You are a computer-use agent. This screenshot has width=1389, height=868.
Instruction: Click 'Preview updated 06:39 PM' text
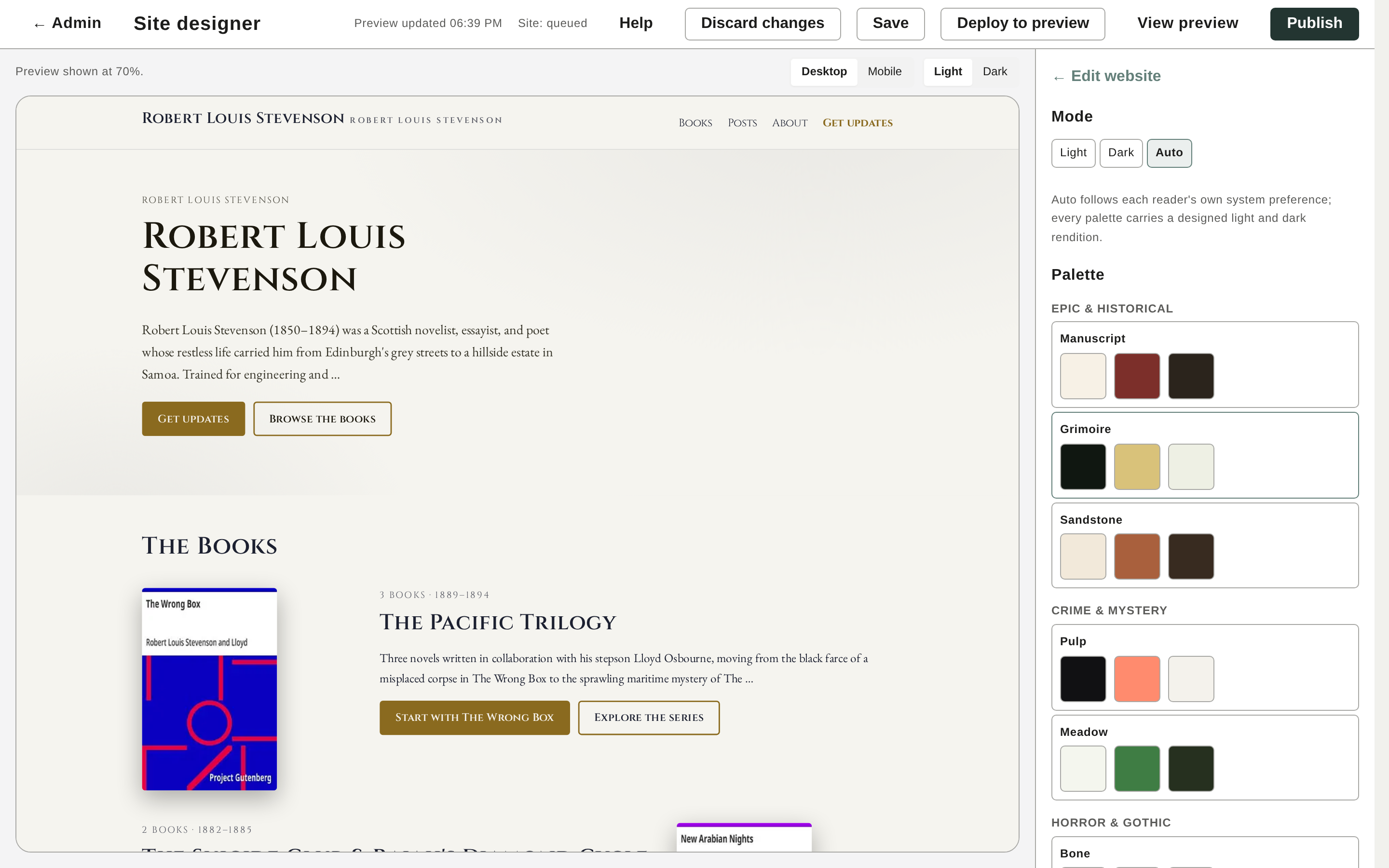tap(428, 24)
